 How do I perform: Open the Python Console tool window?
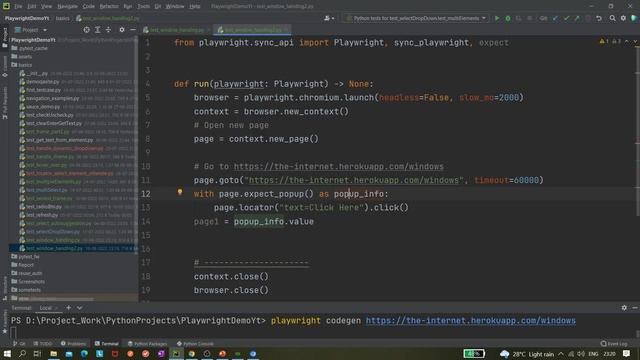(196, 344)
